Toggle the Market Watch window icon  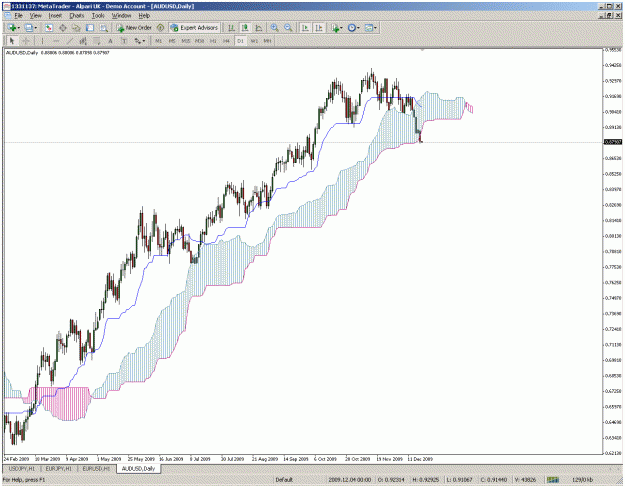coord(49,28)
